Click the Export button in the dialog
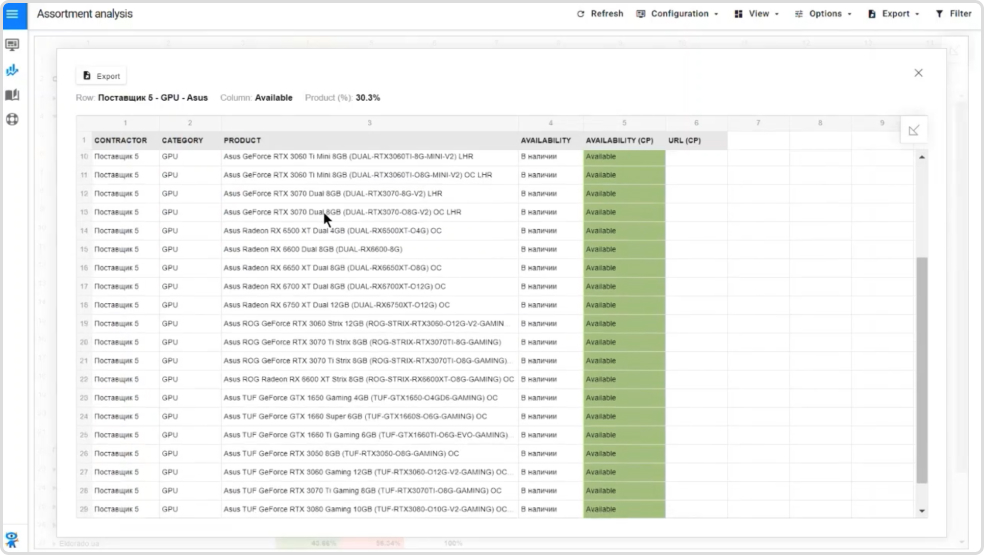Image resolution: width=984 pixels, height=555 pixels. pos(102,76)
